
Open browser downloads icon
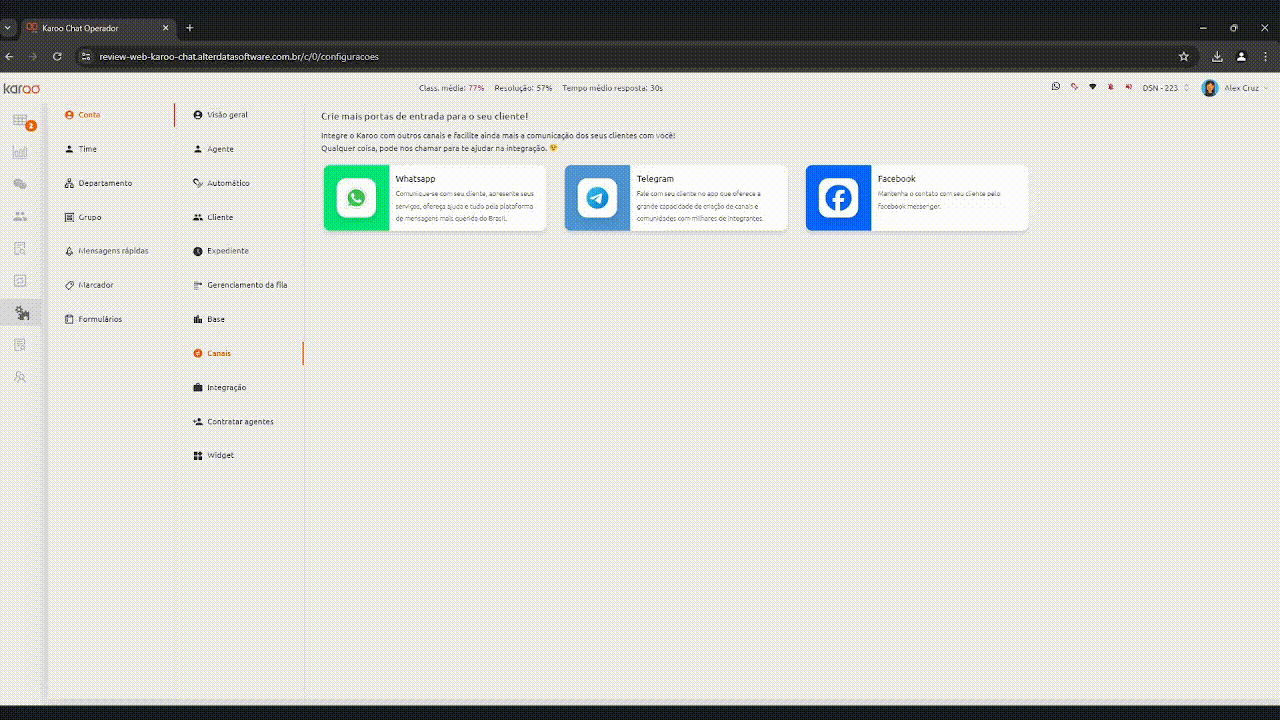pos(1218,57)
